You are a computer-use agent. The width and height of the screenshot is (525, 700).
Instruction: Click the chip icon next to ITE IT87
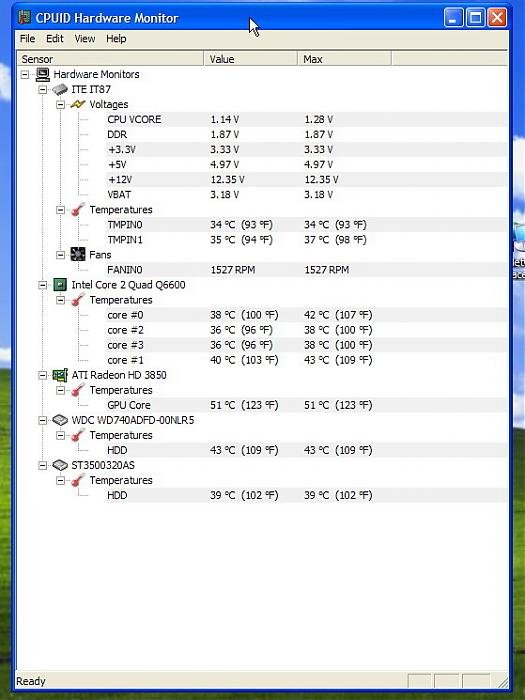[60, 89]
